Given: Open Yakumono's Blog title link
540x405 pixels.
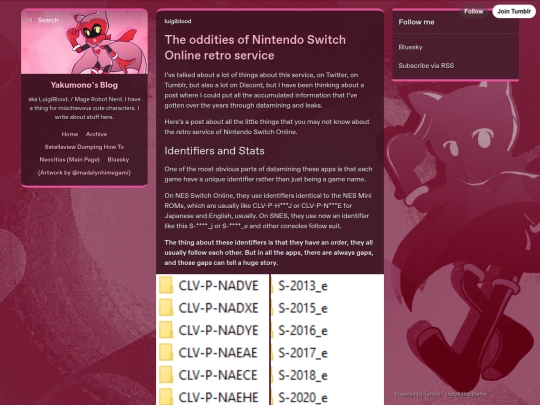Looking at the screenshot, I should pos(84,85).
